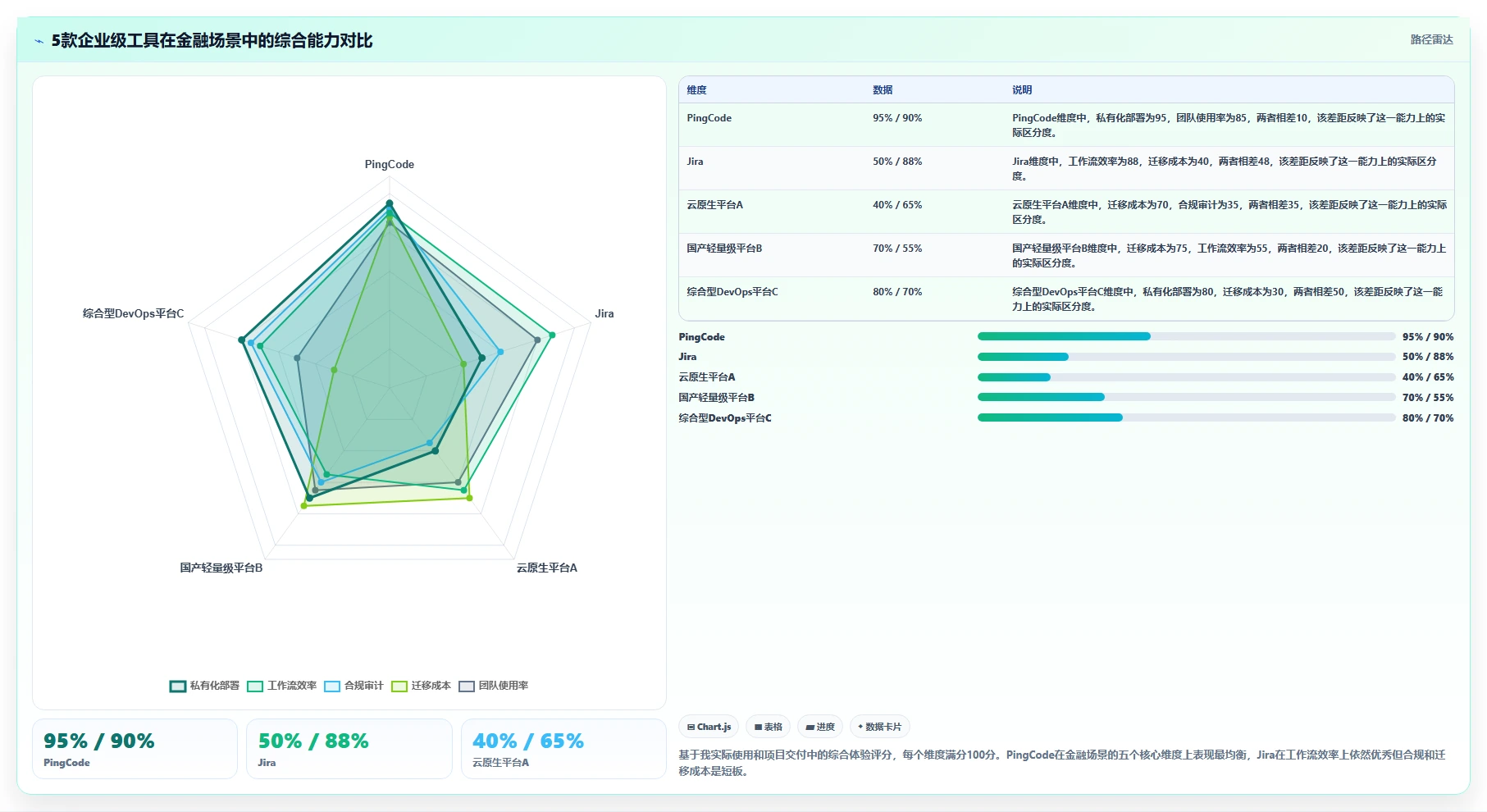This screenshot has height=812, width=1487.
Task: Open the 云原生平台A 40% / 65% stat card
Action: tap(563, 749)
